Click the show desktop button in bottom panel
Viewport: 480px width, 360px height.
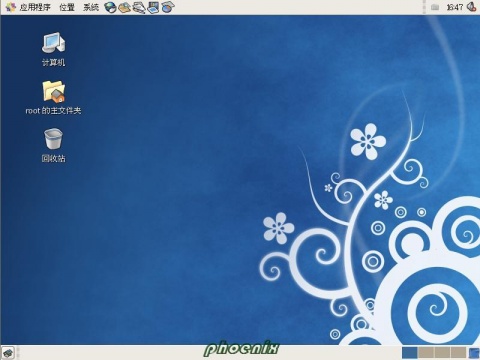8,352
